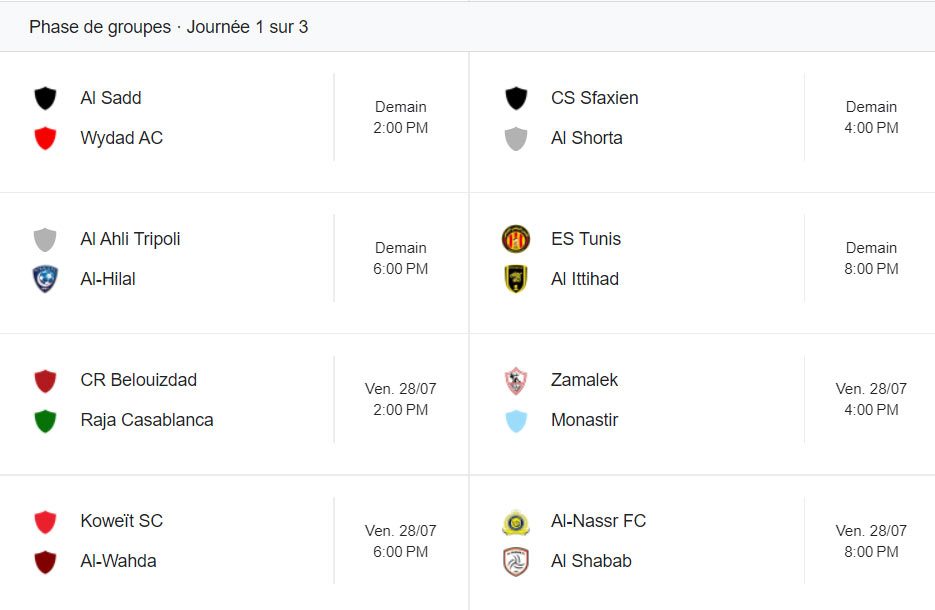The width and height of the screenshot is (935, 610).
Task: Click the ES Tunis club logo
Action: (x=516, y=239)
